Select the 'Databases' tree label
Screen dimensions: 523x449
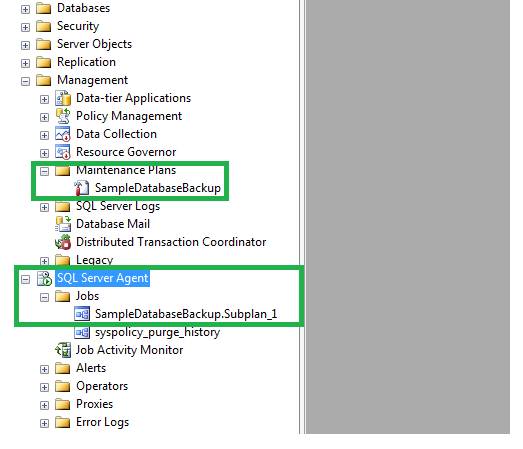(x=83, y=8)
